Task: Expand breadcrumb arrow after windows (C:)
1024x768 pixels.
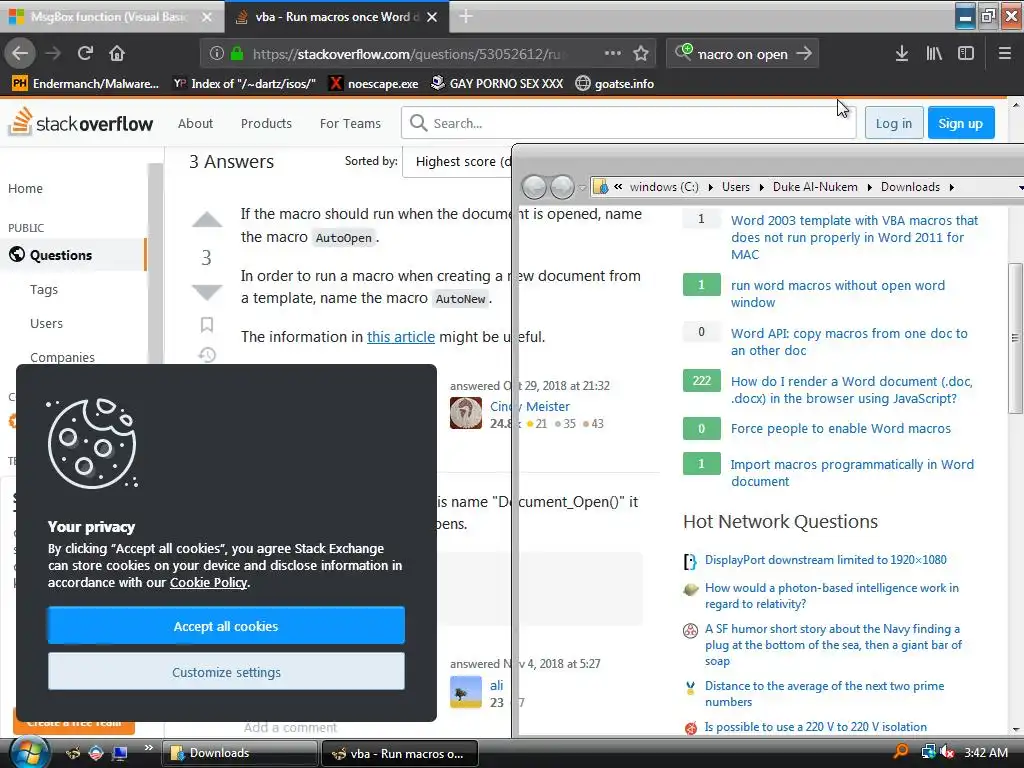Action: (x=711, y=187)
